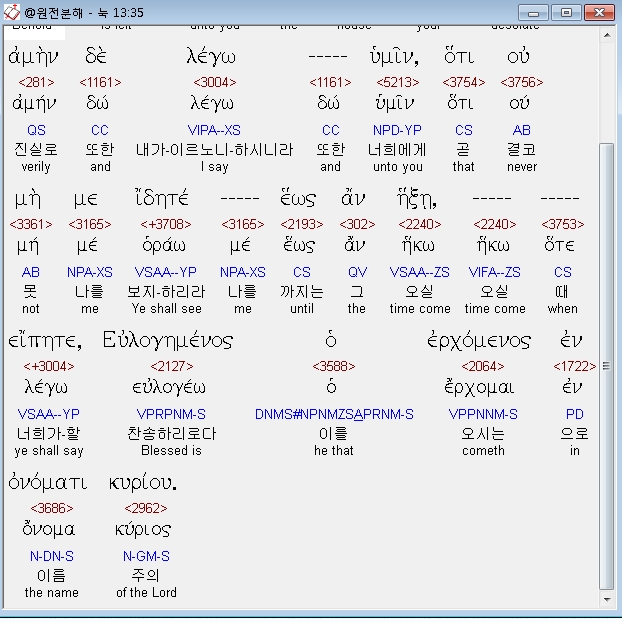Click the parsing code N-DN-S

pyautogui.click(x=52, y=556)
